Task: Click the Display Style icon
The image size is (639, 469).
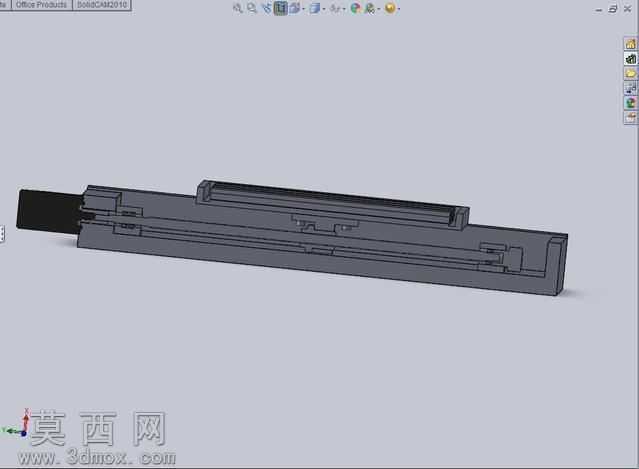Action: tap(314, 8)
